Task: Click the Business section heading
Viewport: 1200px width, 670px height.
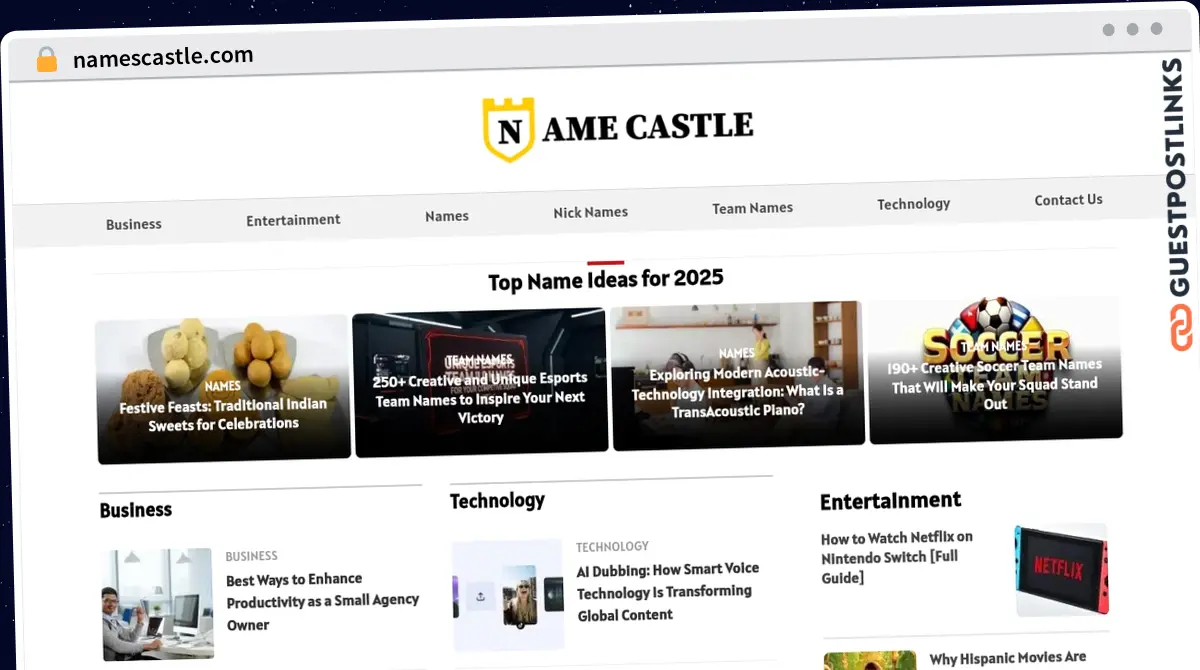Action: [x=135, y=509]
